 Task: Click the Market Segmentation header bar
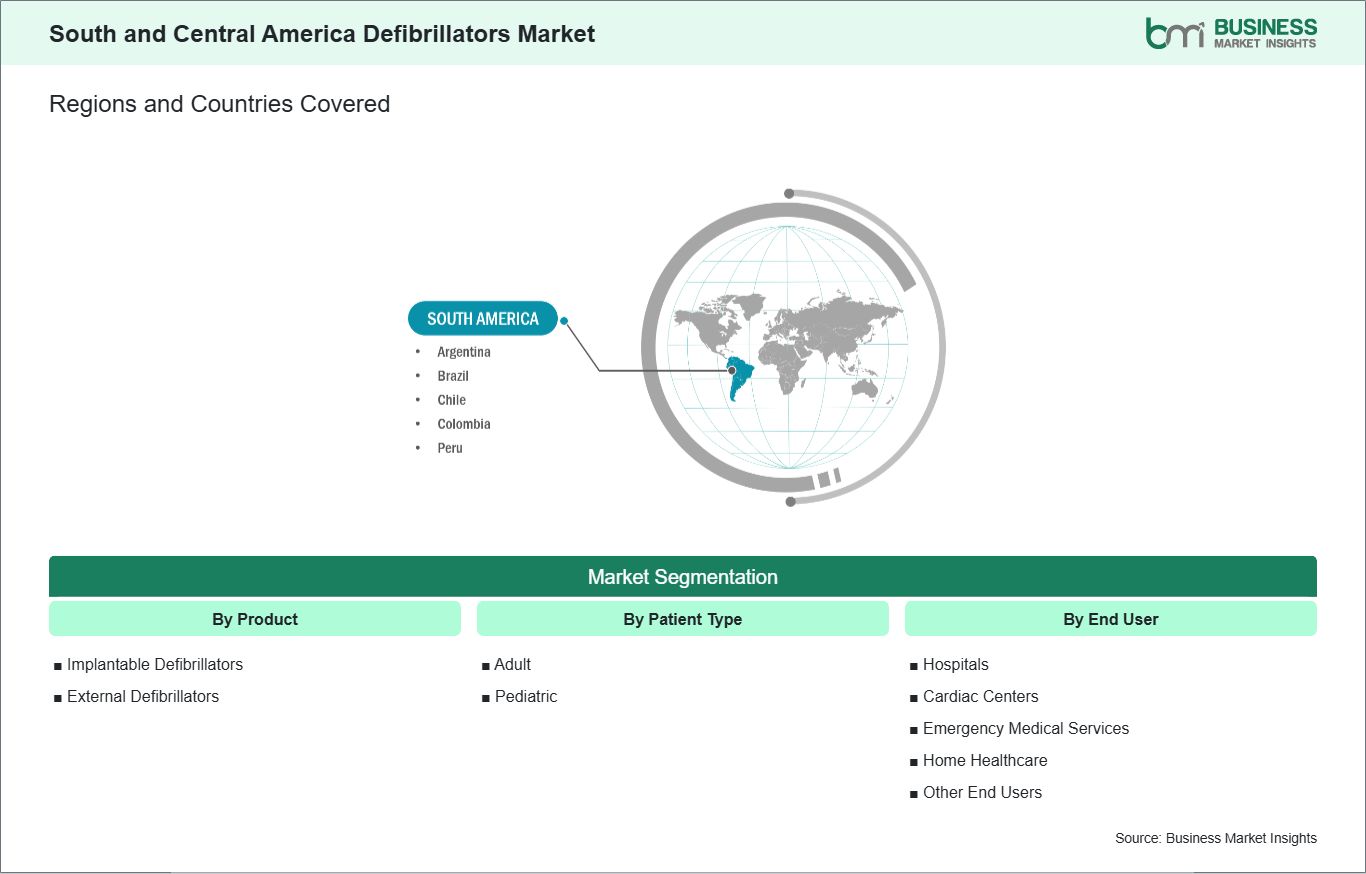click(x=683, y=577)
